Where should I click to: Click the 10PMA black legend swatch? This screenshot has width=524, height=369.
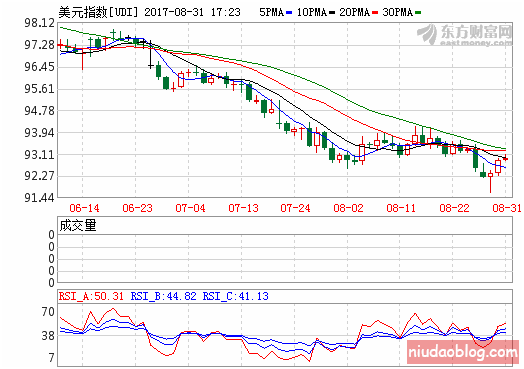[332, 13]
